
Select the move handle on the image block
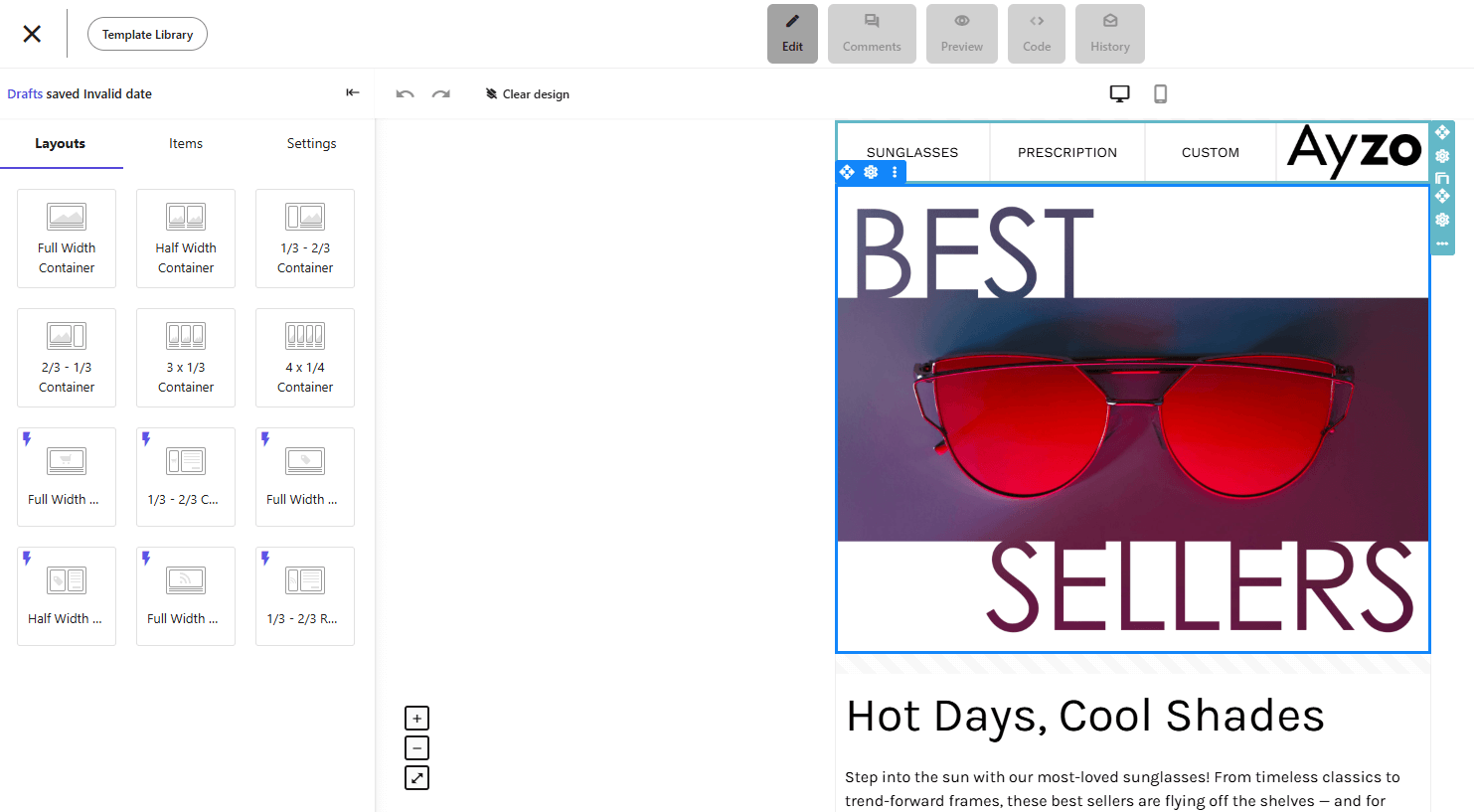pyautogui.click(x=847, y=172)
